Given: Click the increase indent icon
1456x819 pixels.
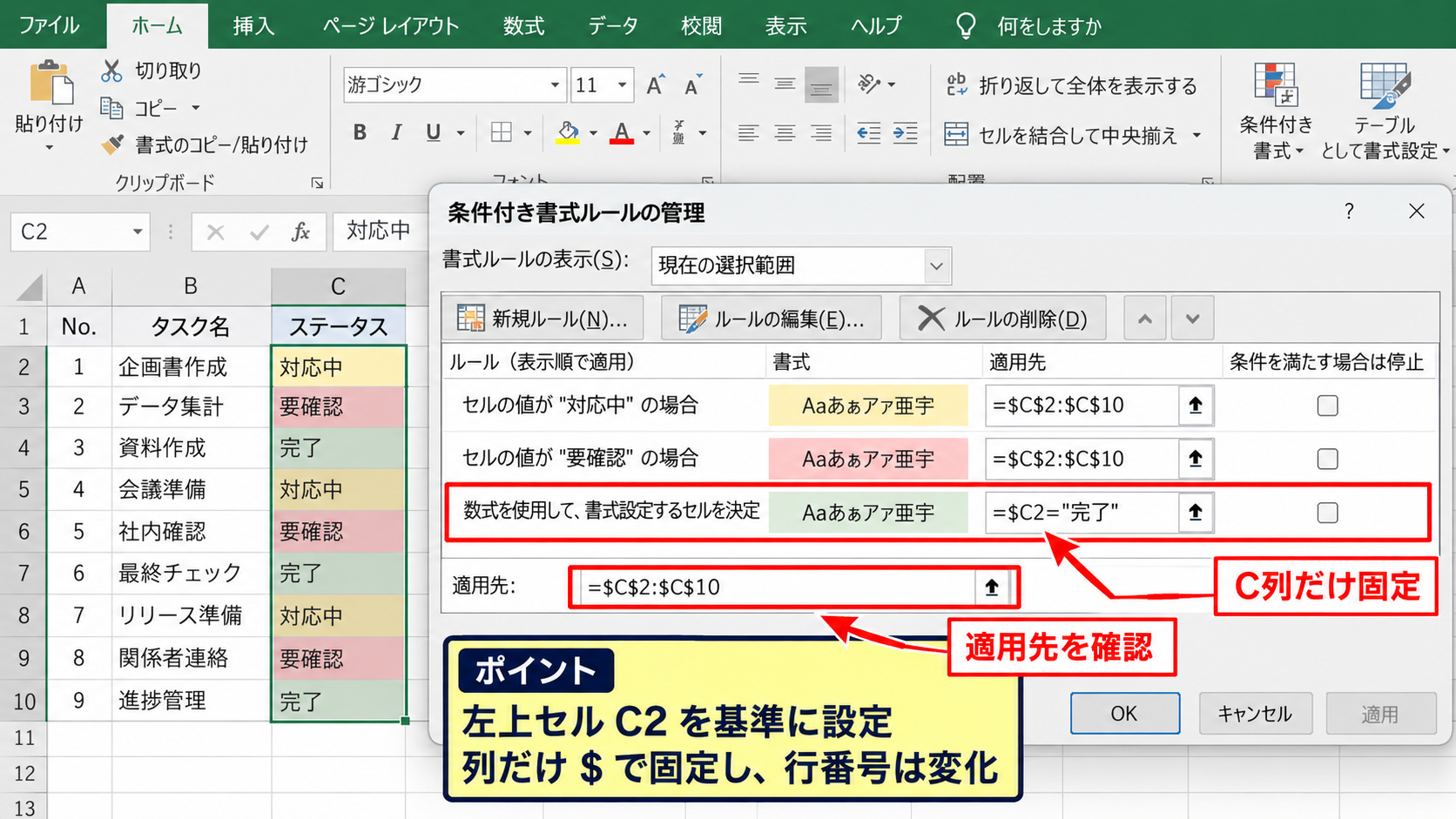Looking at the screenshot, I should point(906,133).
